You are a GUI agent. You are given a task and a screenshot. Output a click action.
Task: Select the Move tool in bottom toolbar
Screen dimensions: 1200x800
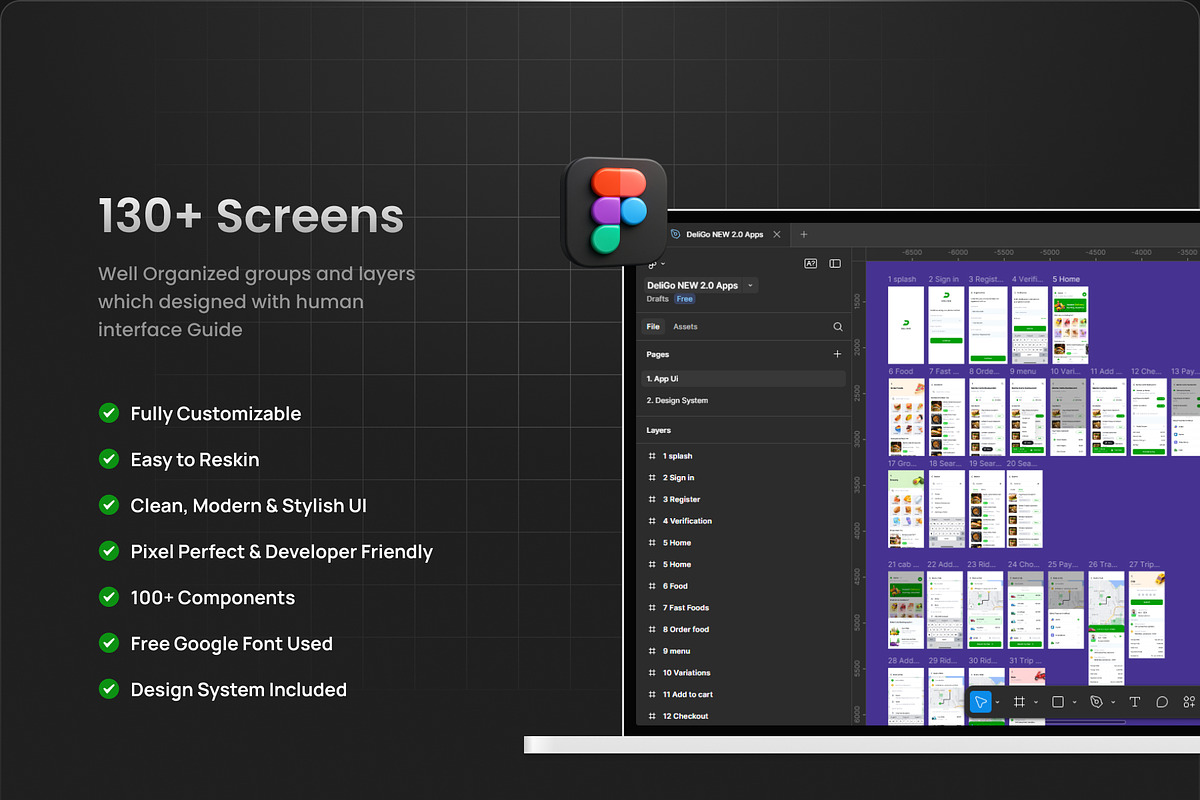click(981, 702)
